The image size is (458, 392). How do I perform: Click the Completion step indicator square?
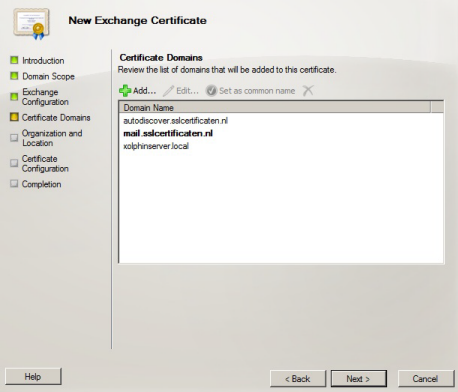click(14, 184)
